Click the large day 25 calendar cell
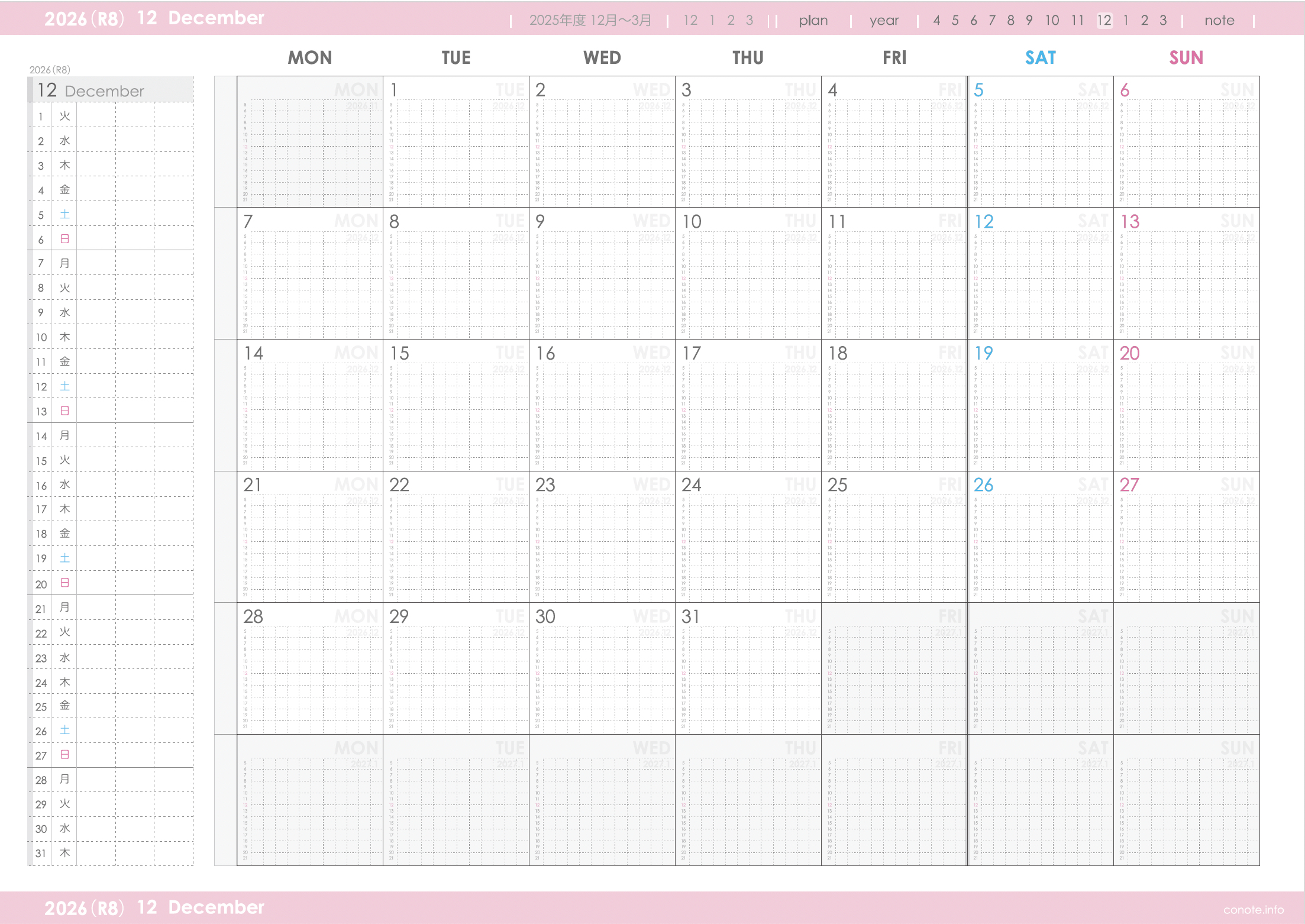Screen dimensions: 1305x924 point(894,537)
